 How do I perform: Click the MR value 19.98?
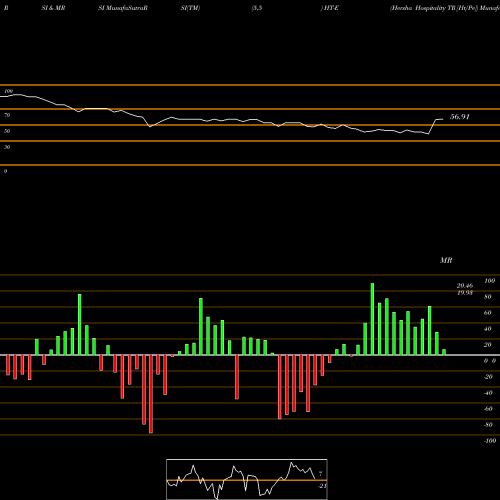point(465,293)
